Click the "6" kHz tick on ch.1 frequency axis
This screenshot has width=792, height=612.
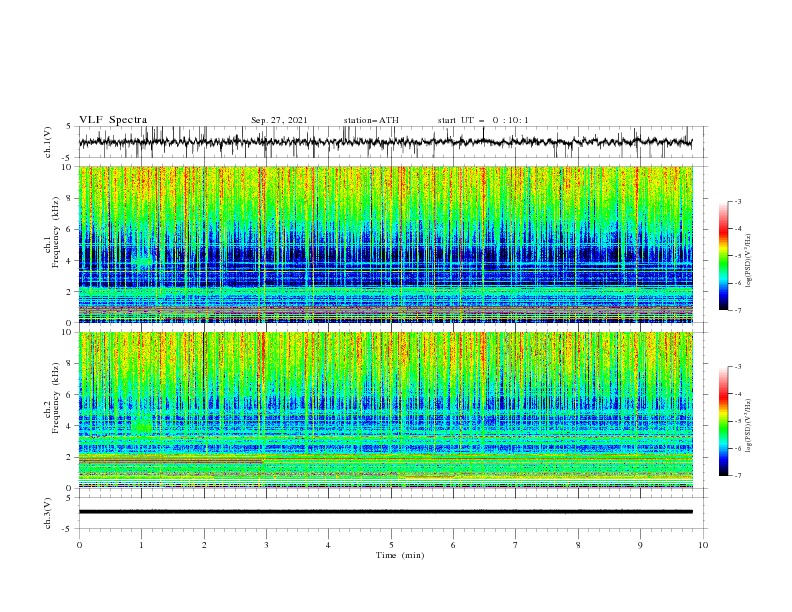[x=71, y=229]
